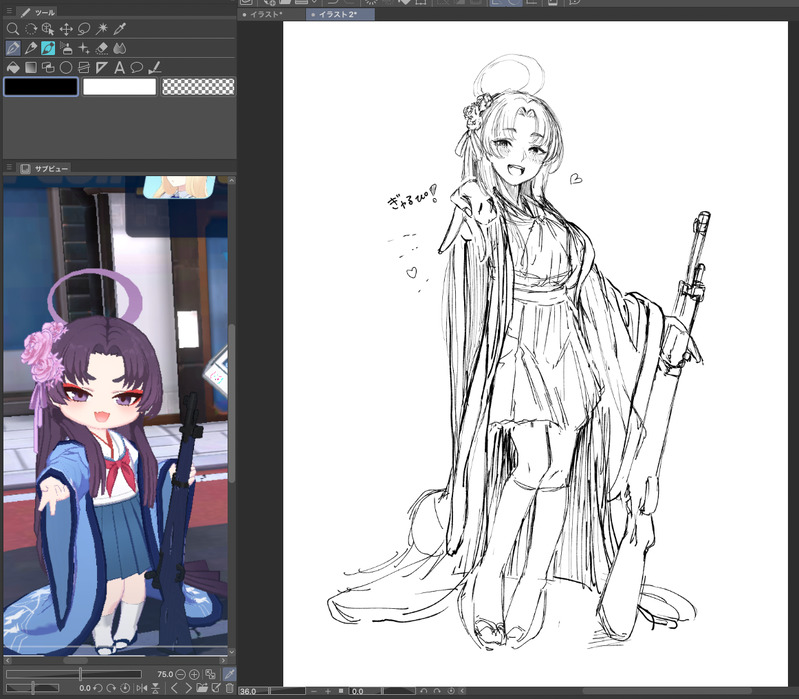This screenshot has width=799, height=699.
Task: Click the Sub View scroll down arrow
Action: click(x=232, y=652)
